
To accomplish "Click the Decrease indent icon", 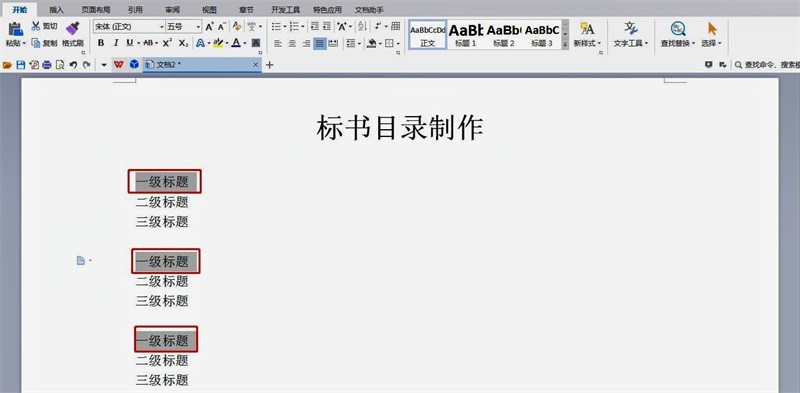I will click(315, 27).
